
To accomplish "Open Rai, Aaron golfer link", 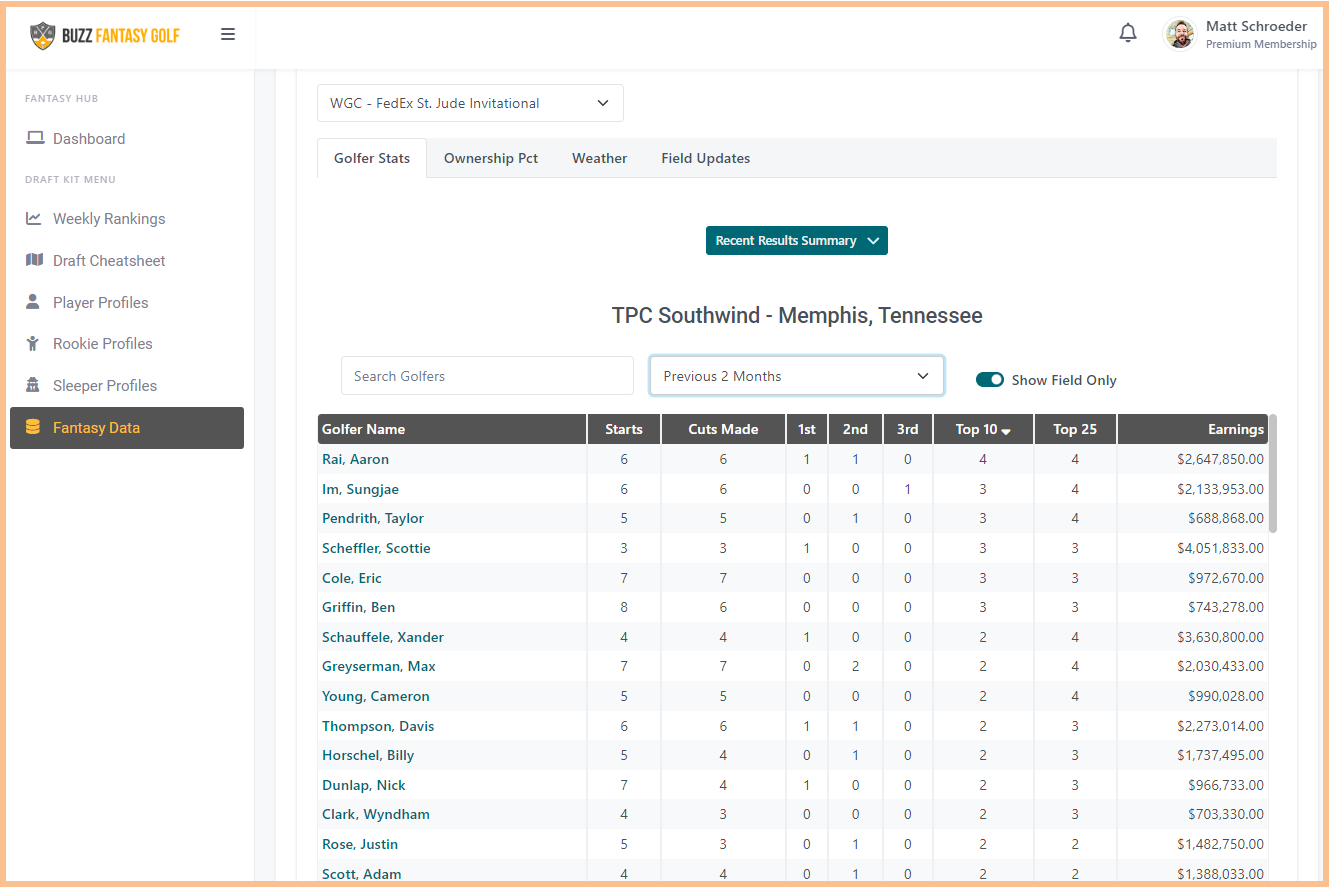I will coord(355,459).
